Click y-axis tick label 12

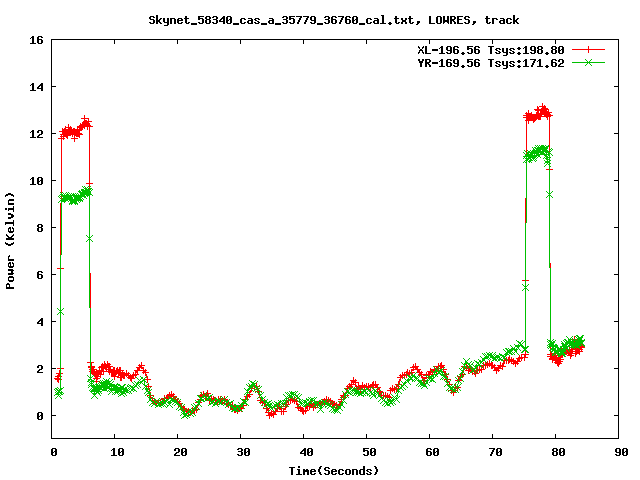[36, 134]
